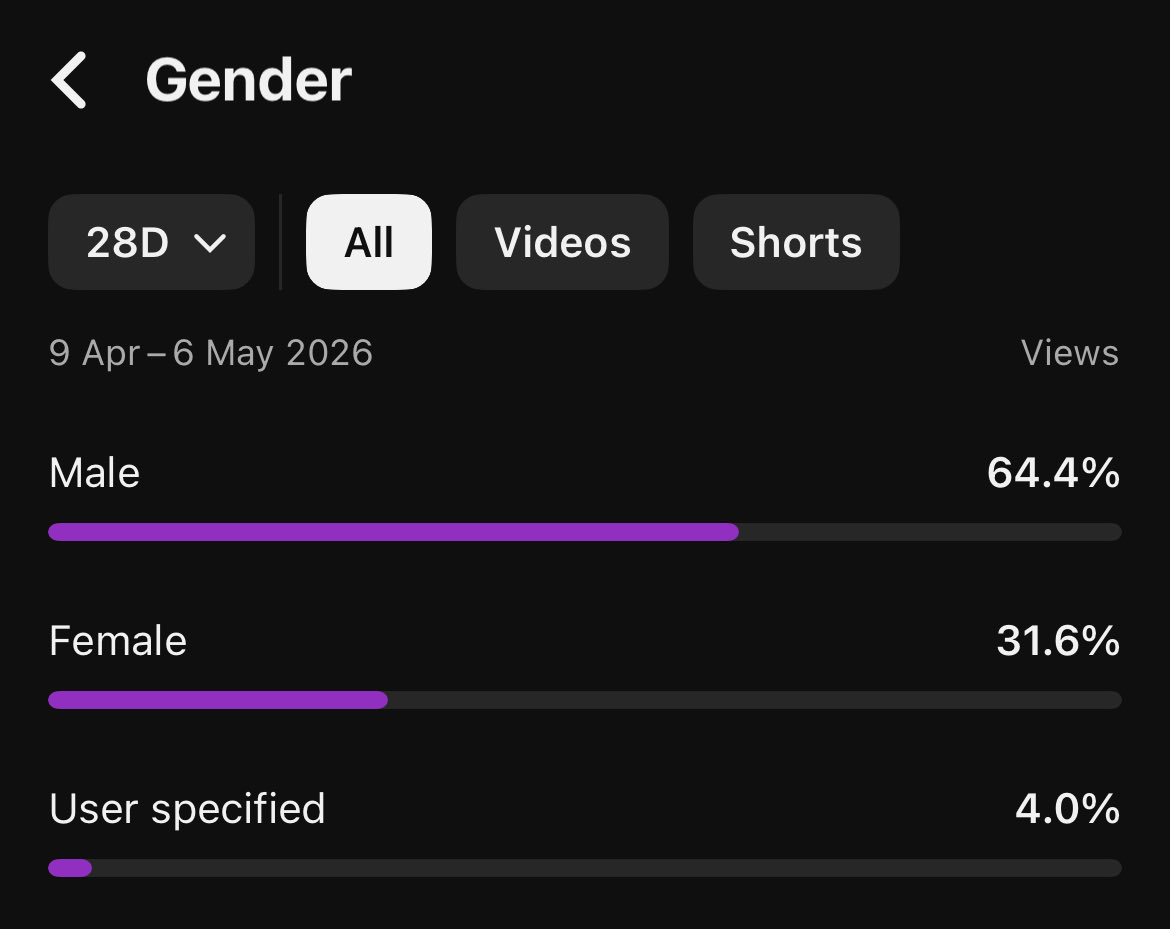The image size is (1170, 929).
Task: Click the Gender page title
Action: 248,81
